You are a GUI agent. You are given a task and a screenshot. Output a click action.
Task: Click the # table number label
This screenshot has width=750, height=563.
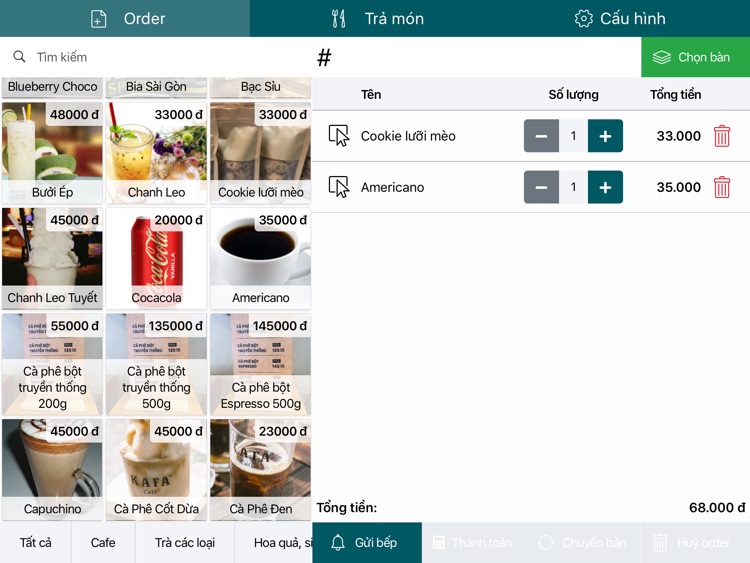click(x=324, y=57)
